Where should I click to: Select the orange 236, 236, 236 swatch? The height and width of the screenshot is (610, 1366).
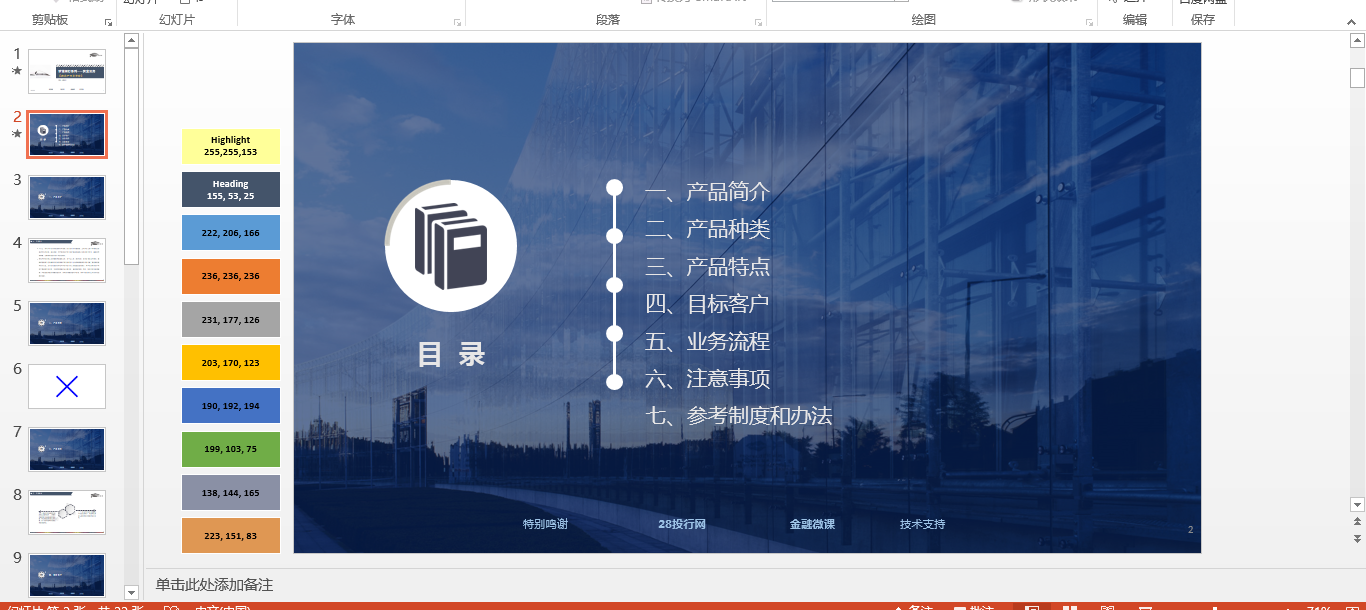pos(231,276)
